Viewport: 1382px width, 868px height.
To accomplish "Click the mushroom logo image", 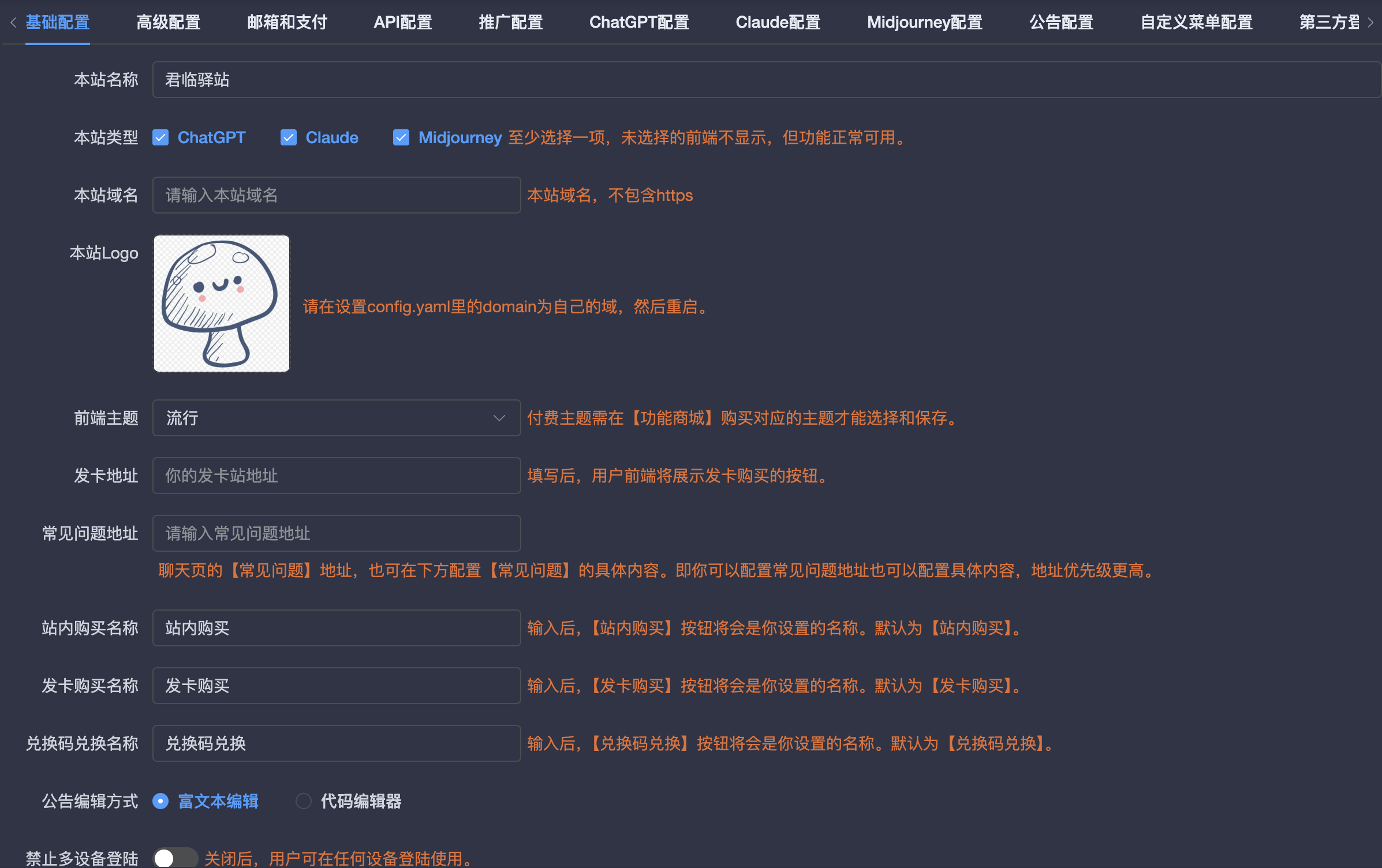I will [x=221, y=303].
